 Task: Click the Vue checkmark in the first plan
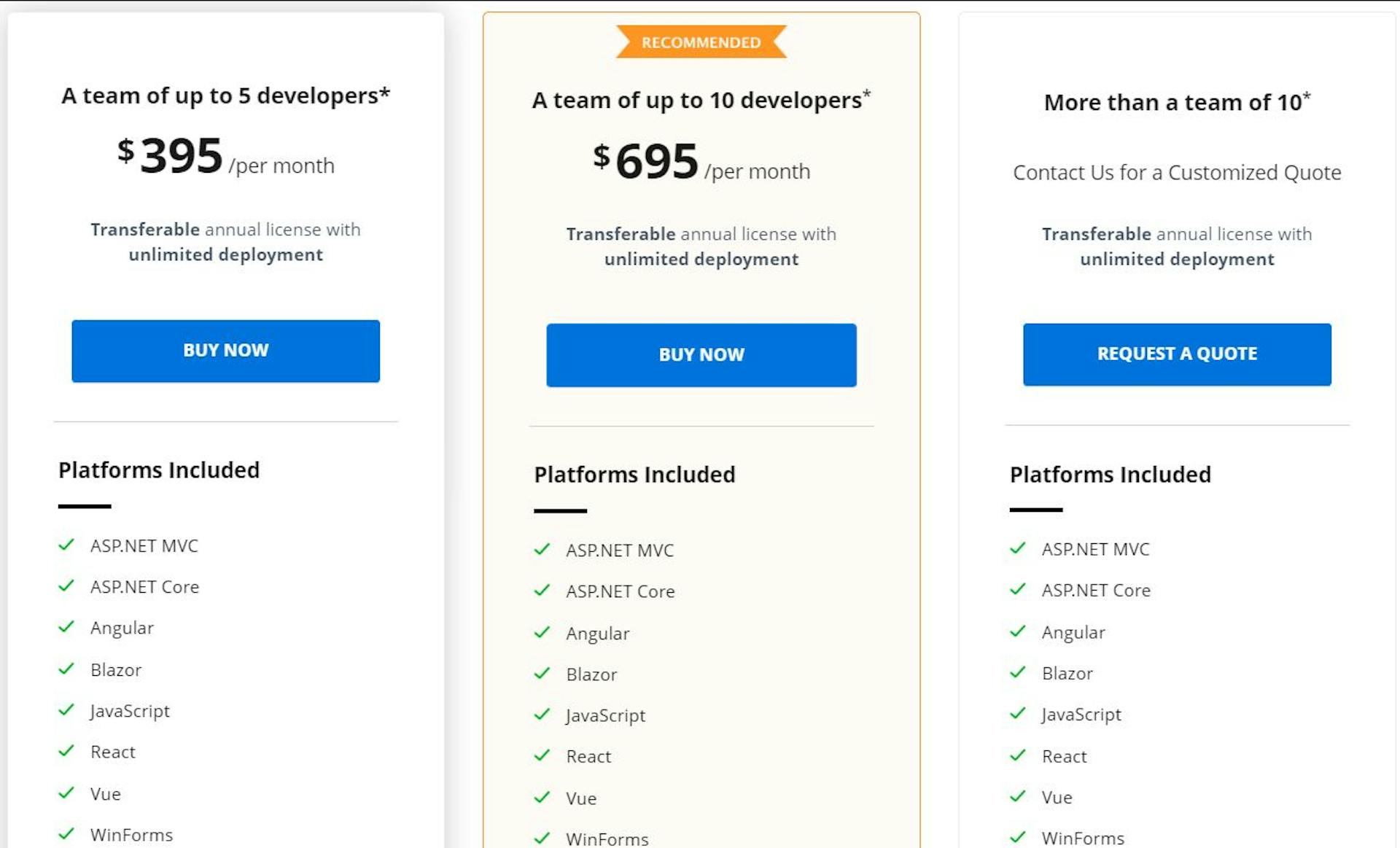[66, 793]
